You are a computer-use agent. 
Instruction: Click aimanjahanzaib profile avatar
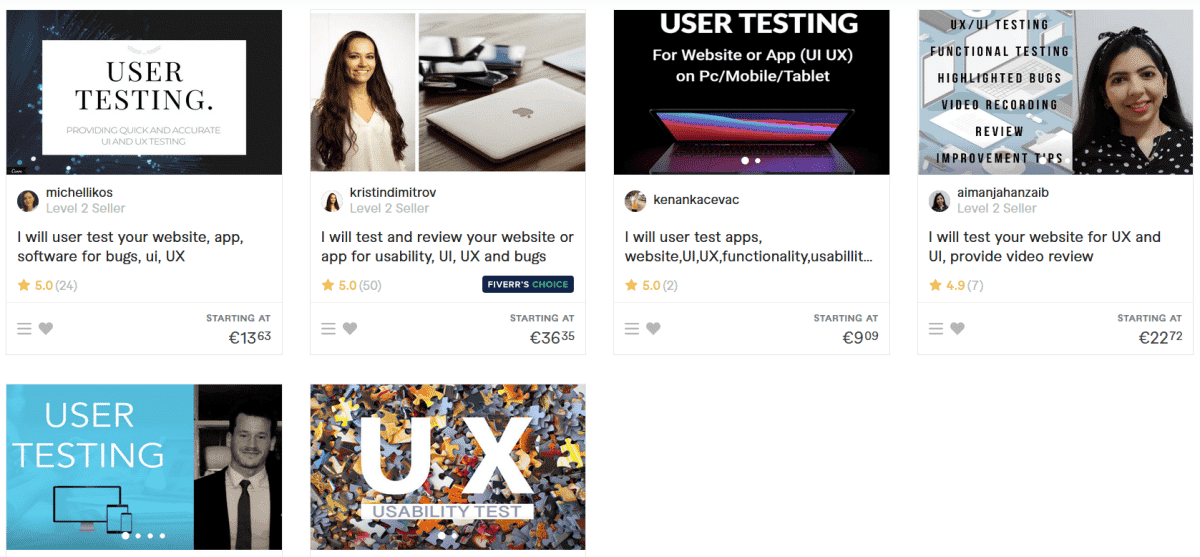coord(940,201)
